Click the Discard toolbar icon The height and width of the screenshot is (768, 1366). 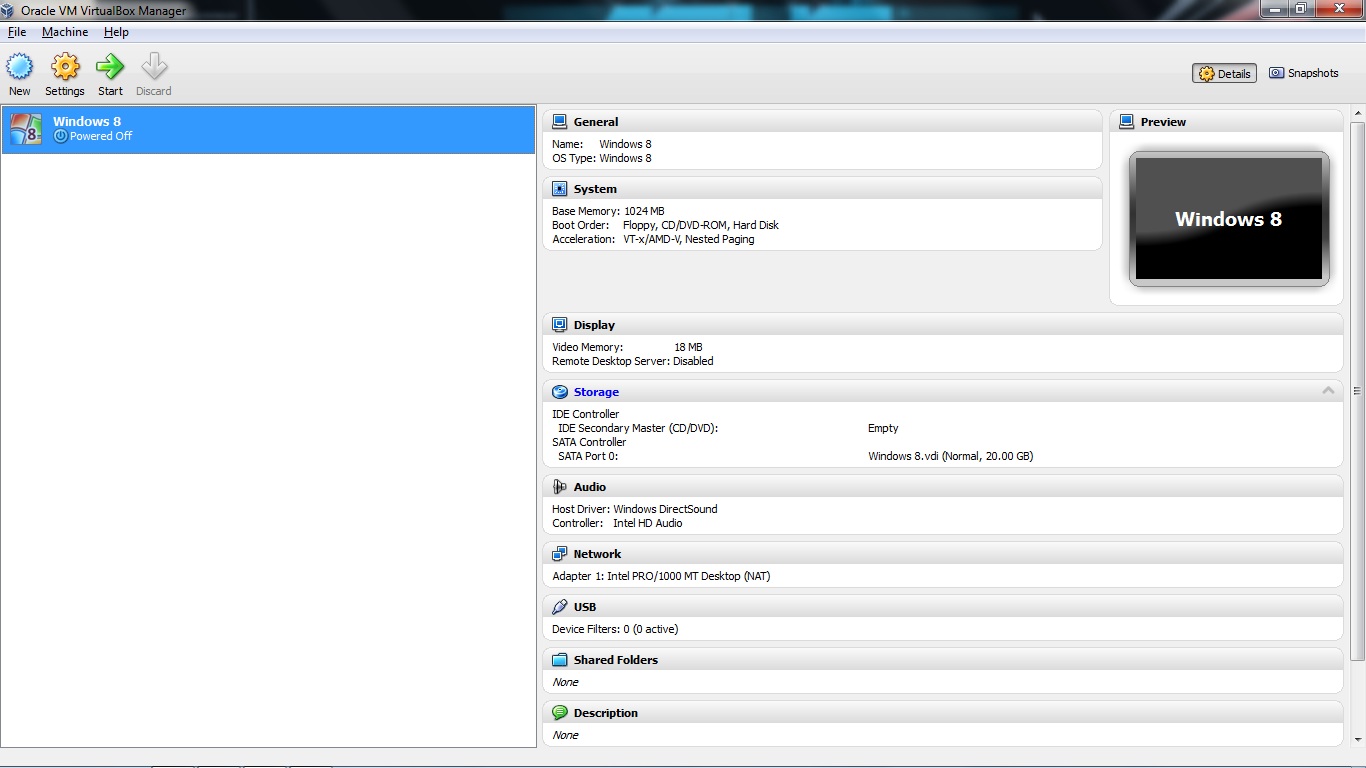point(154,67)
